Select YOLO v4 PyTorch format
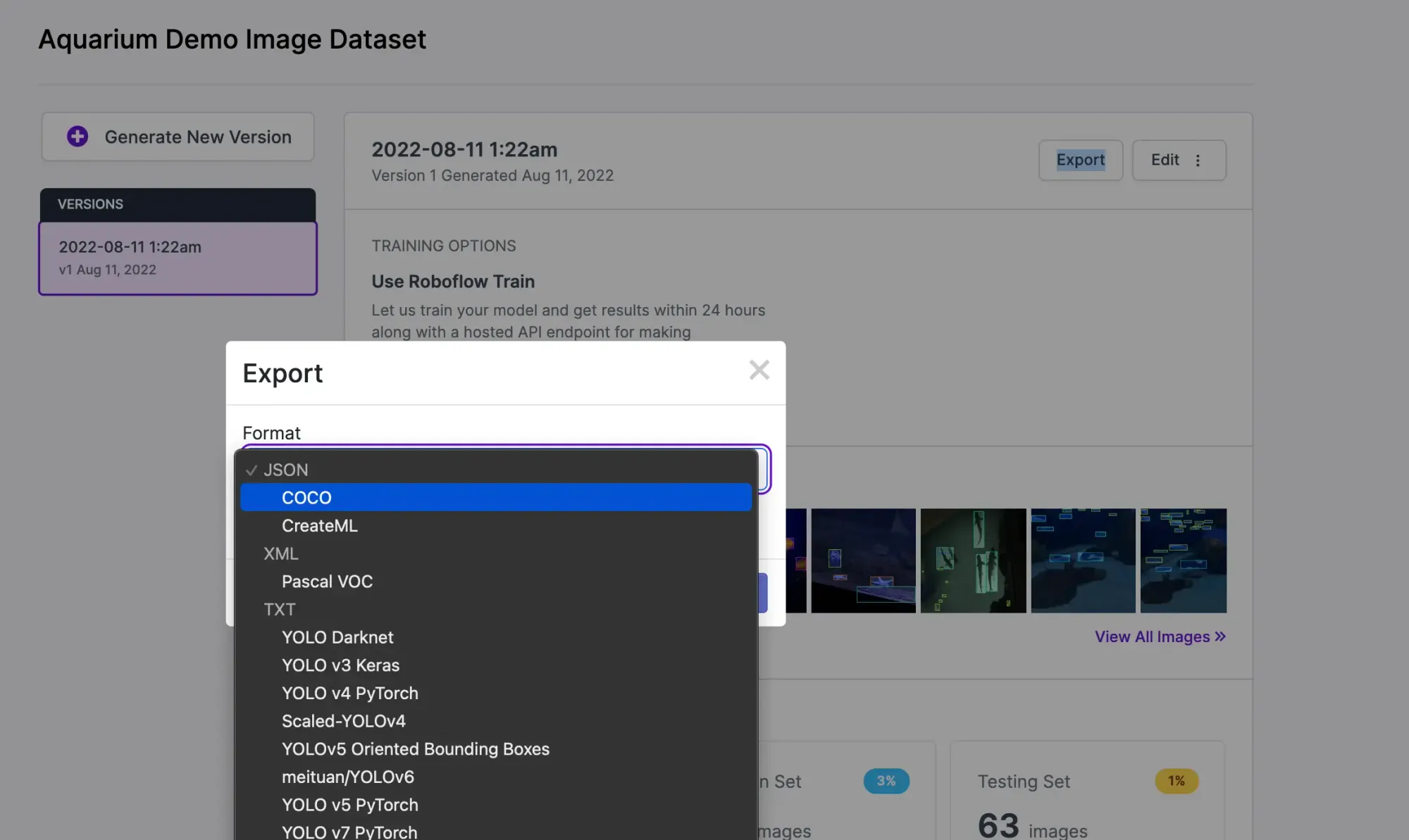 click(x=349, y=694)
